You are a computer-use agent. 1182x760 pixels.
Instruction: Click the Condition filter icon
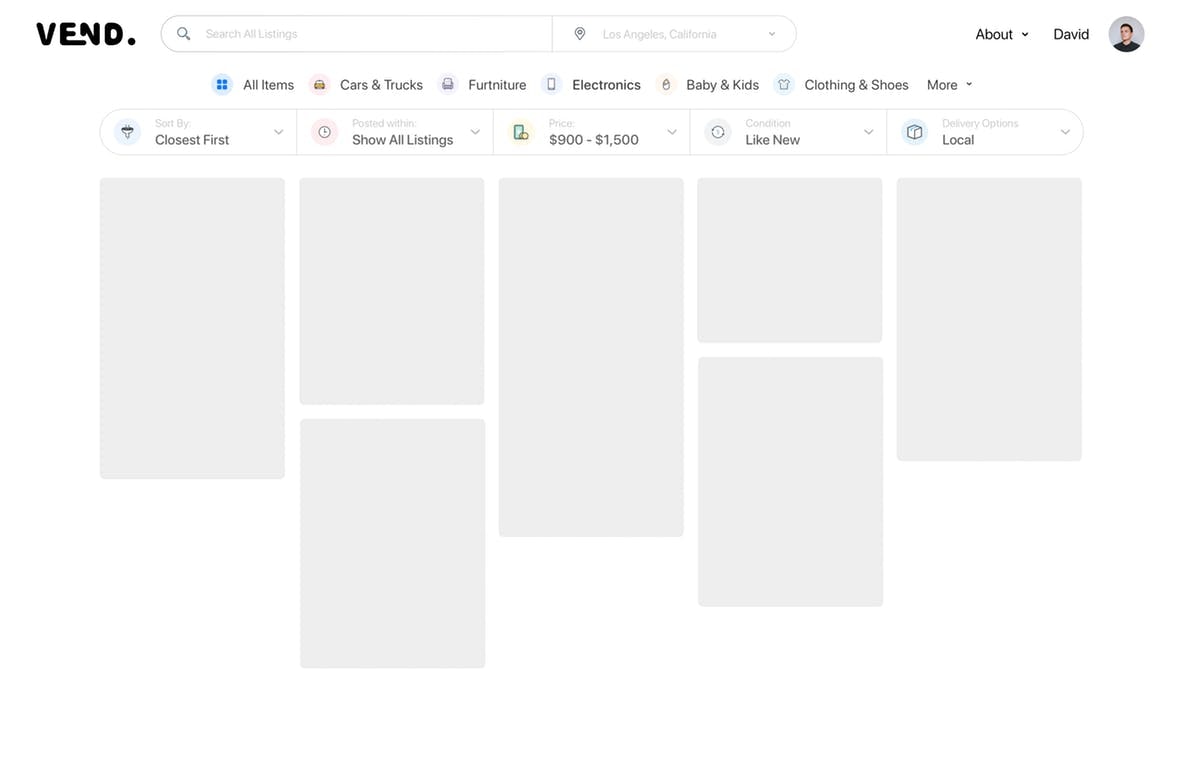pyautogui.click(x=718, y=132)
